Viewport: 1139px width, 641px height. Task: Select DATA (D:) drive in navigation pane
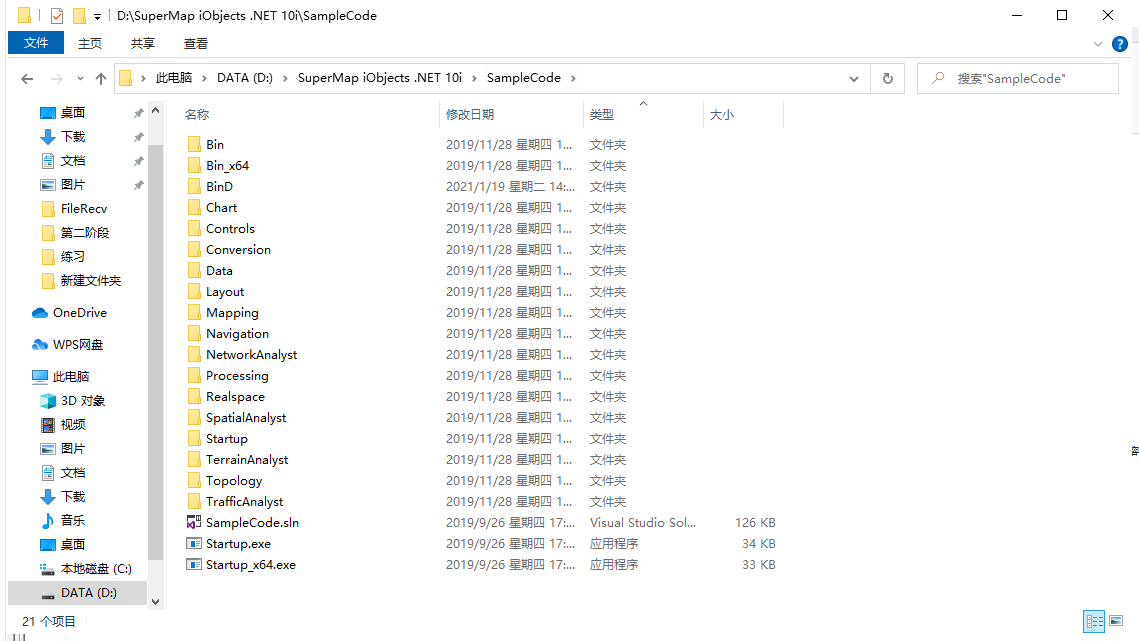78,592
